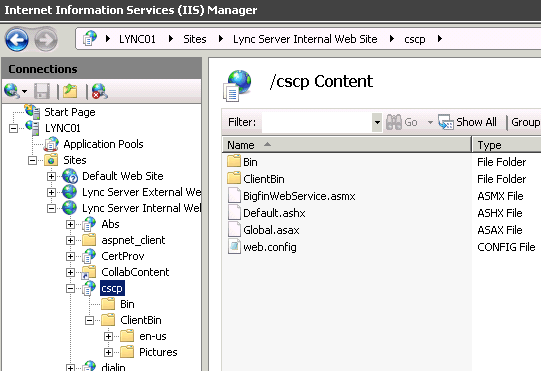Click the globe icon in the address bar
Screen dimensions: 541x371
90,38
